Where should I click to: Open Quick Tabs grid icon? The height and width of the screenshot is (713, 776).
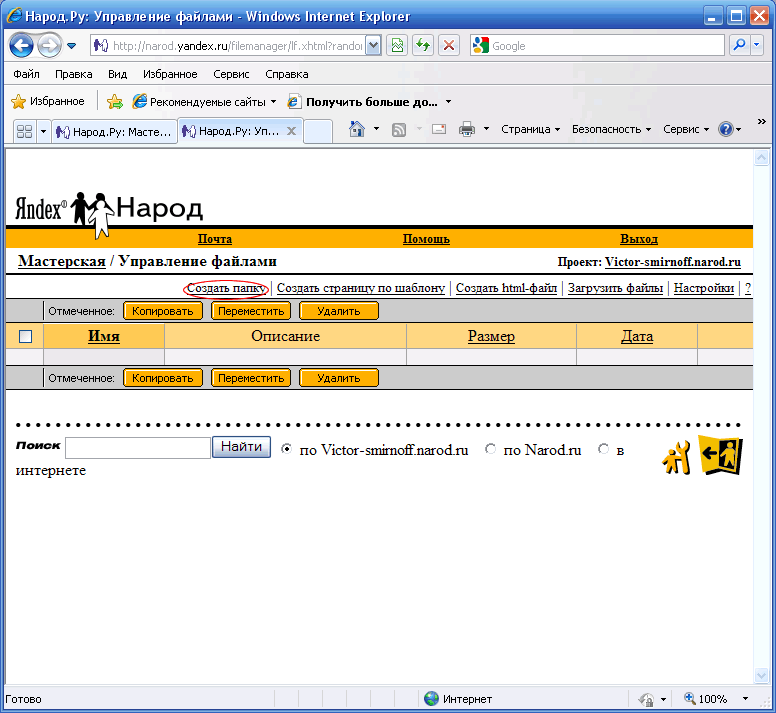pos(24,131)
